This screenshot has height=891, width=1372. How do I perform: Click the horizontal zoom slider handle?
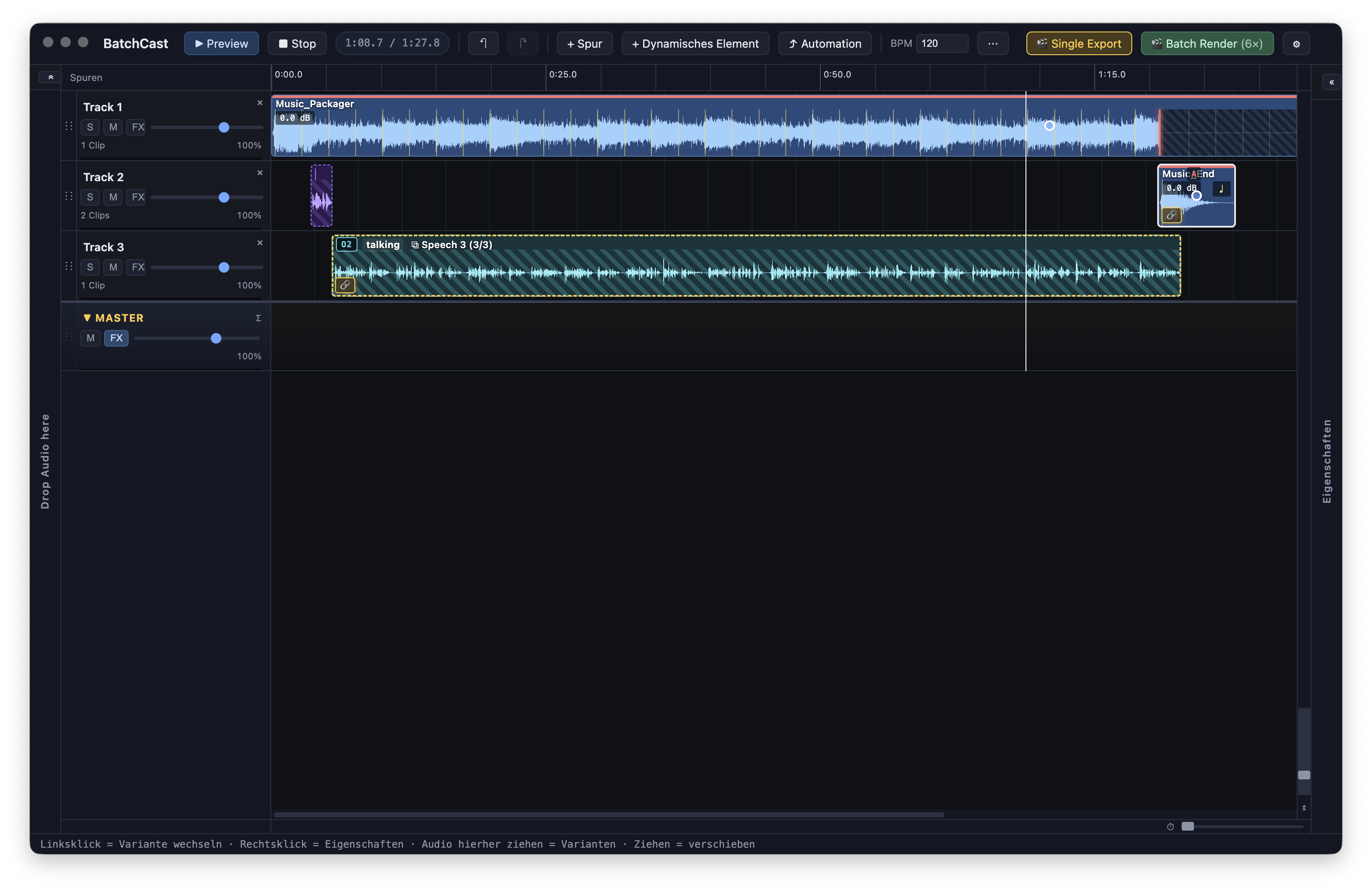click(1187, 826)
